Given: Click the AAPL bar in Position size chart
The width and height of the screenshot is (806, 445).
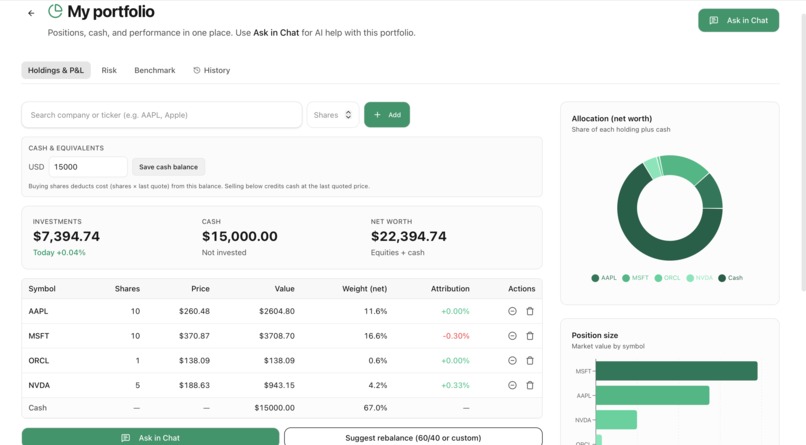Looking at the screenshot, I should [652, 395].
